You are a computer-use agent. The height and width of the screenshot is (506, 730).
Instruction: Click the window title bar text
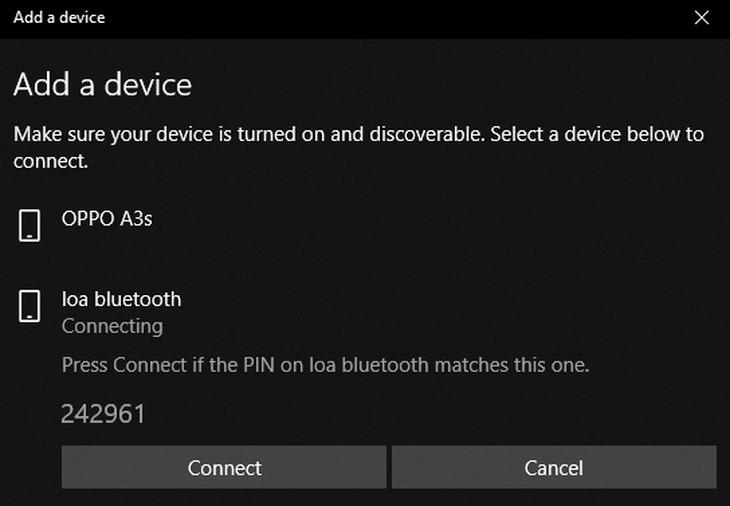(59, 17)
